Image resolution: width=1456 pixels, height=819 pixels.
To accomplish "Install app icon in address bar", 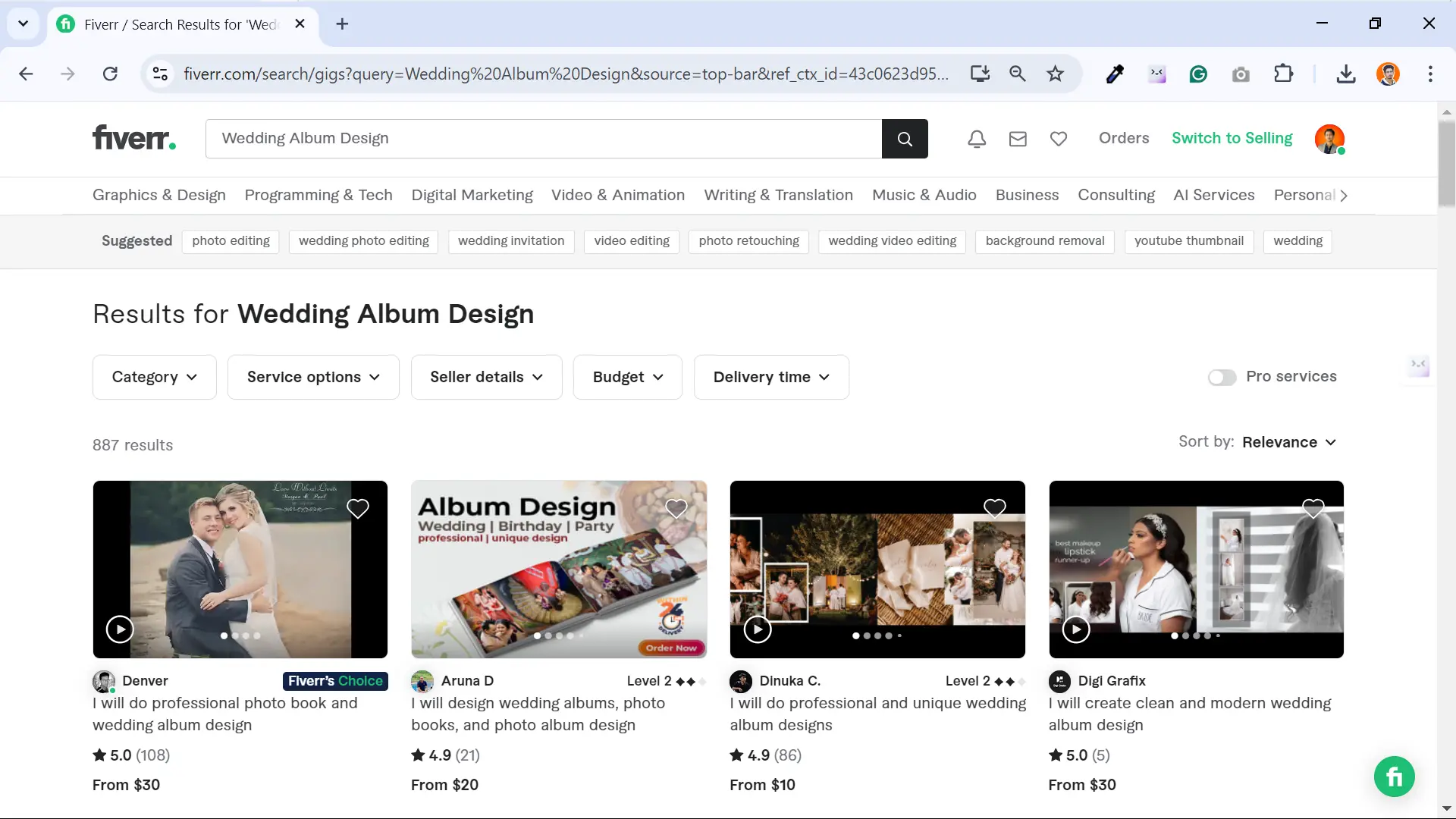I will coord(980,74).
